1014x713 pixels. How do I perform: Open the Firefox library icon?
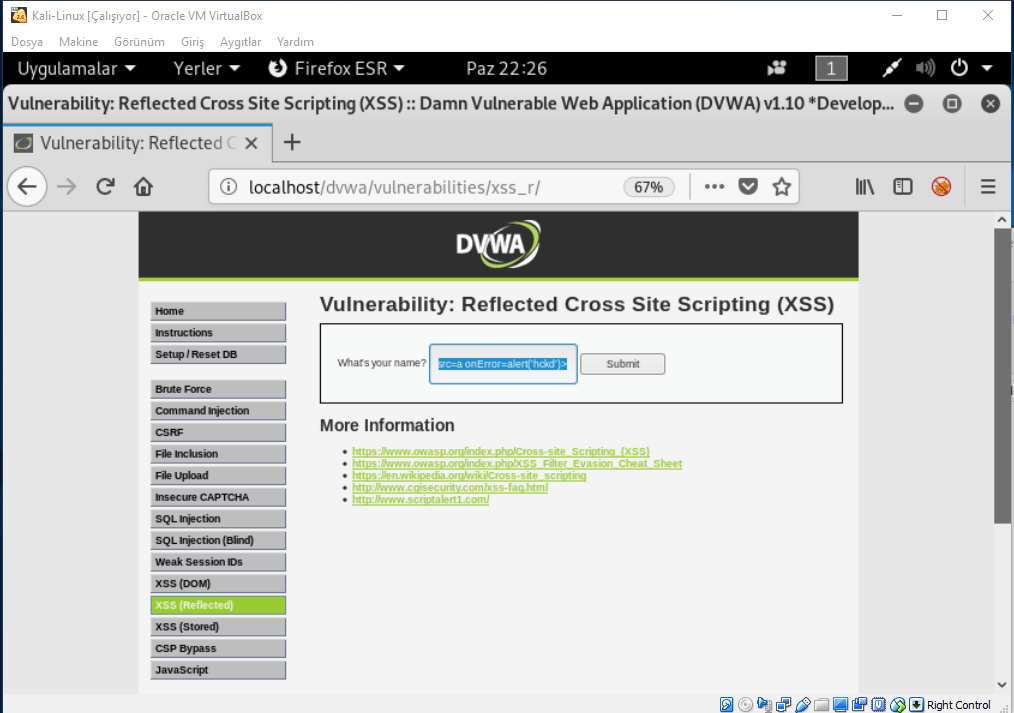[x=865, y=187]
